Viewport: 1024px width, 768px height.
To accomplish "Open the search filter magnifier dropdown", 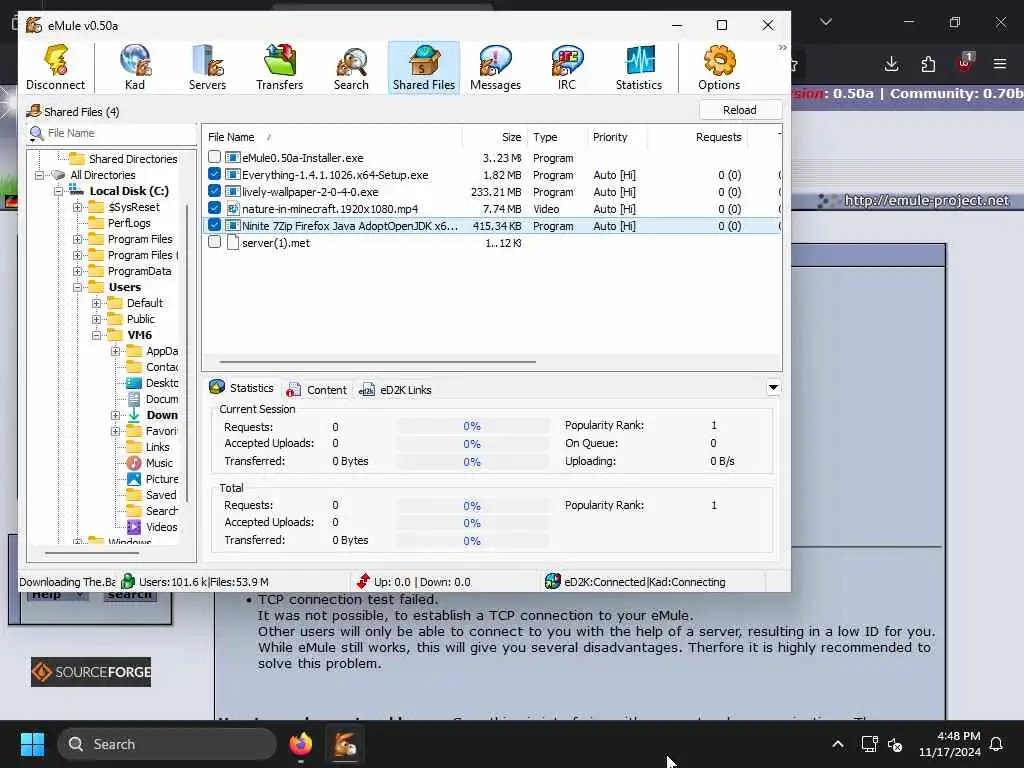I will tap(36, 134).
